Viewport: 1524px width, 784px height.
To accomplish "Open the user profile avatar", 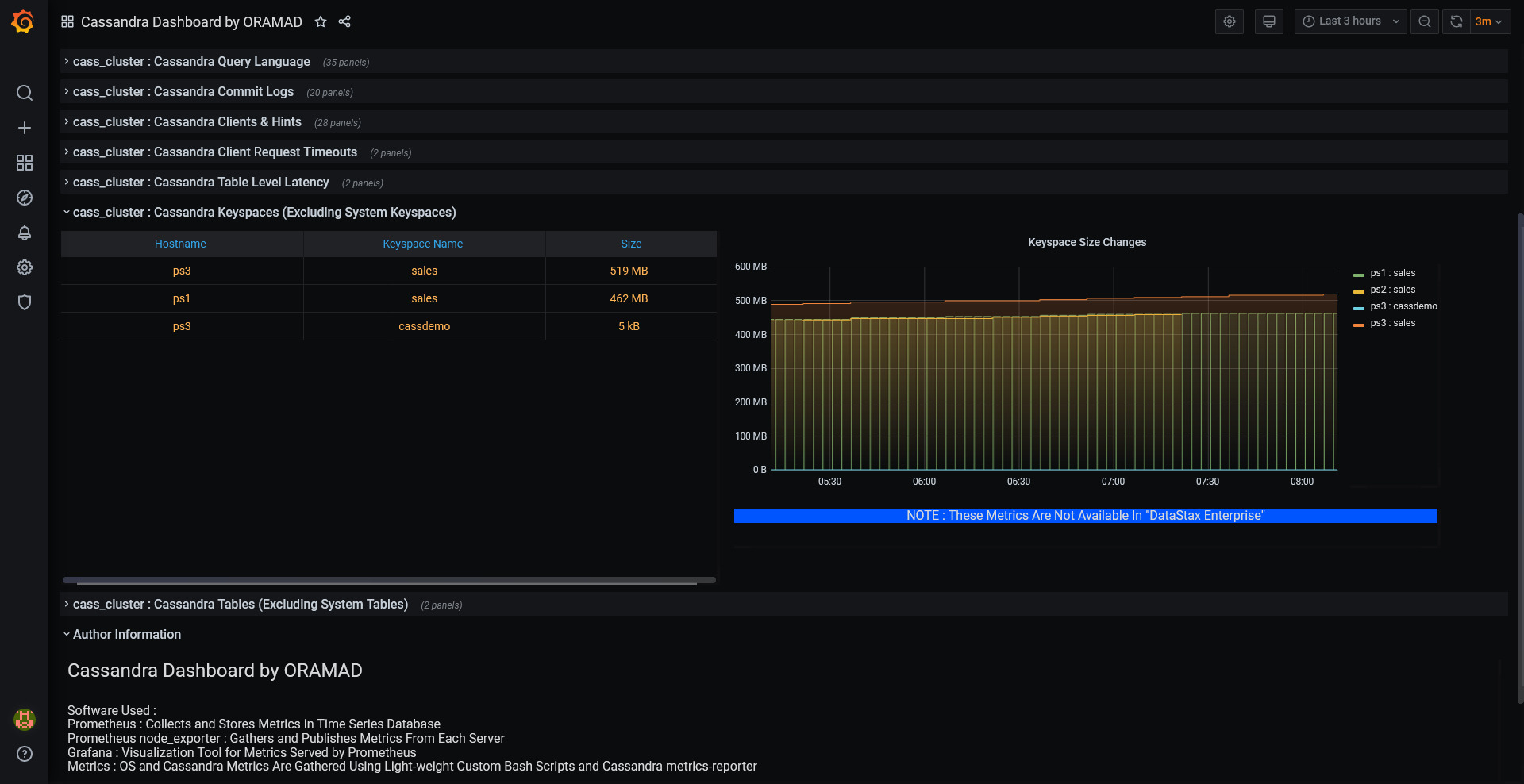I will coord(25,719).
